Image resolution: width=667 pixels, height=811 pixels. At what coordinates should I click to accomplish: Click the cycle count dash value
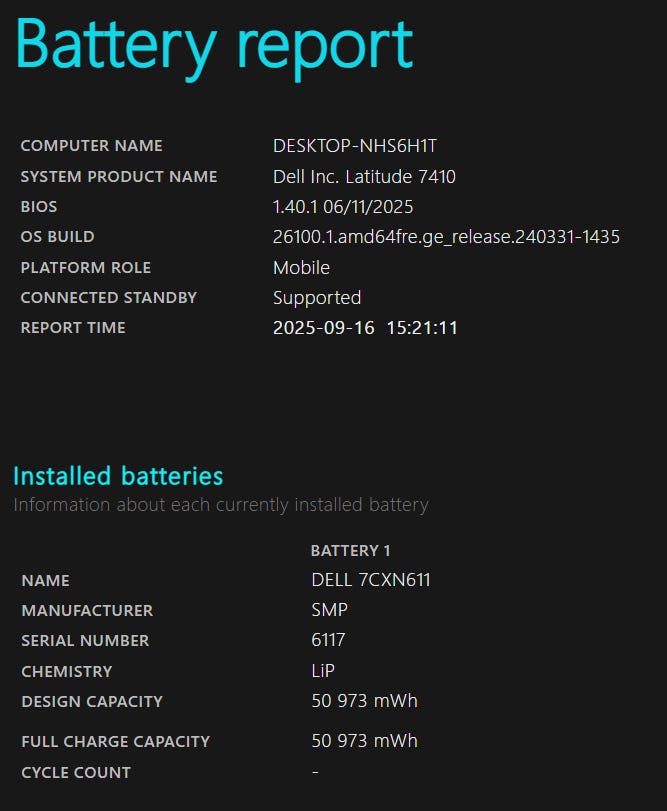pyautogui.click(x=315, y=772)
